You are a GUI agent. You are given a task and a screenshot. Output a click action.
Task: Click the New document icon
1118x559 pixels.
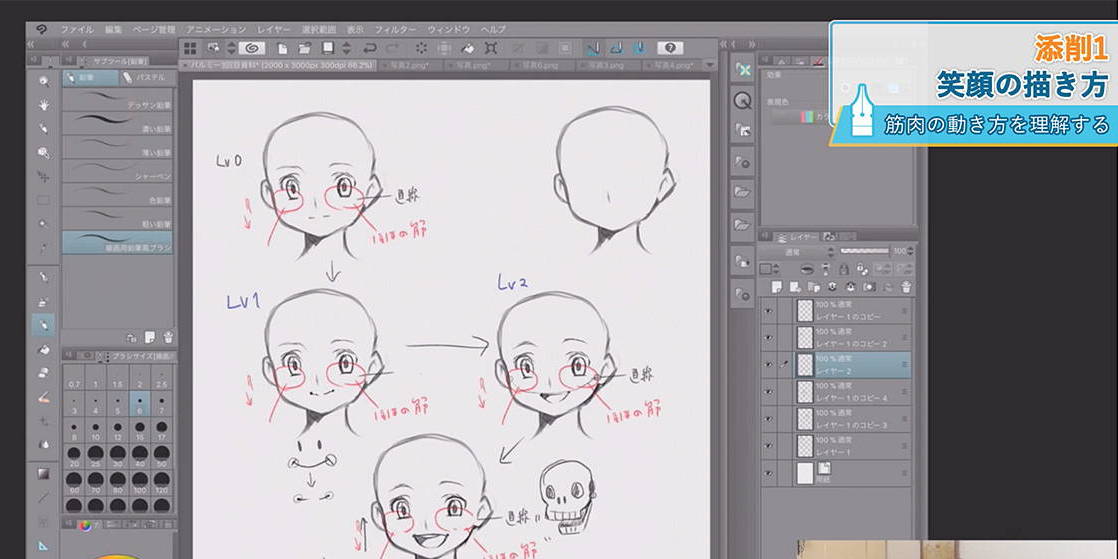(x=282, y=48)
